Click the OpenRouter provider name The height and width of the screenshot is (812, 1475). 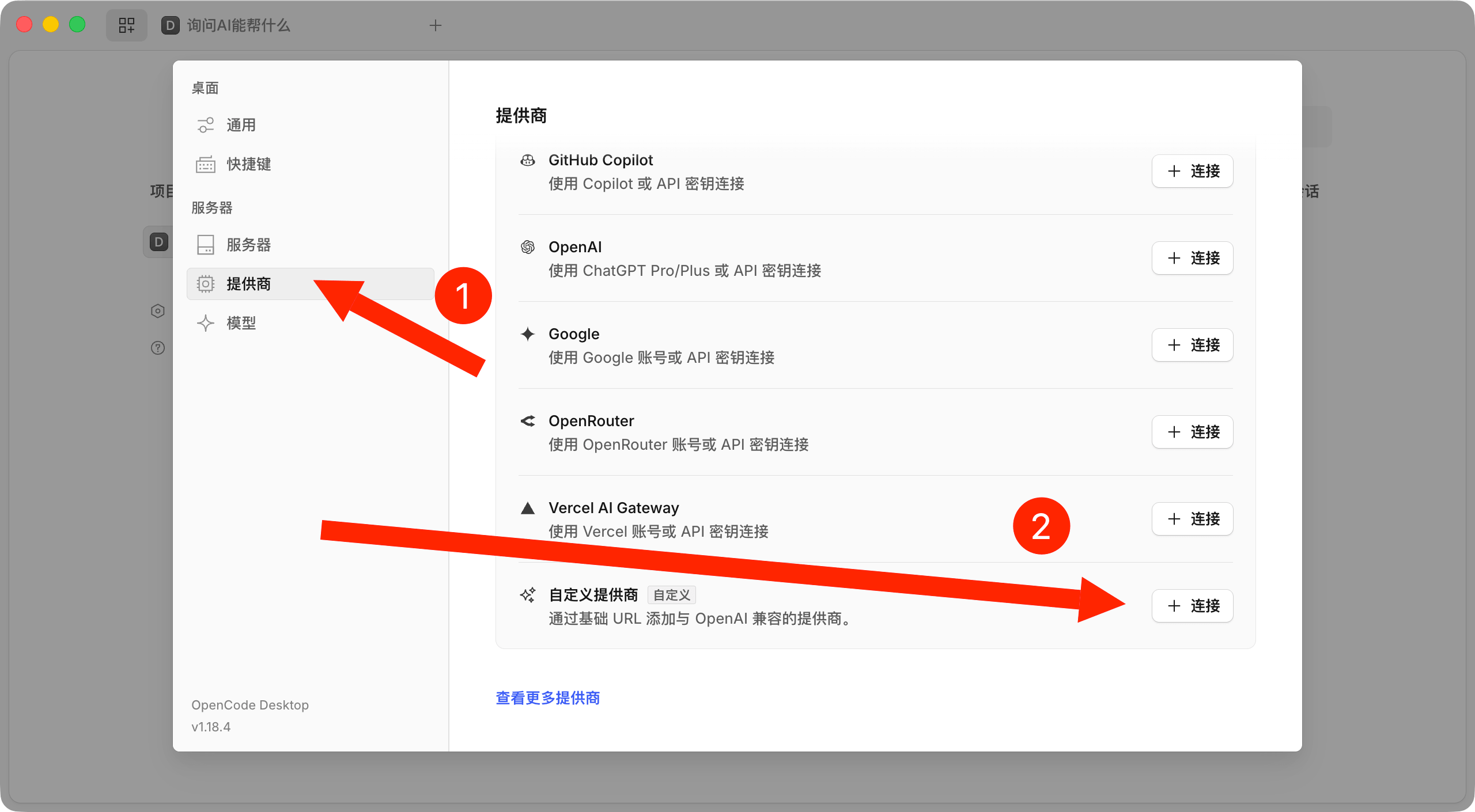click(591, 421)
